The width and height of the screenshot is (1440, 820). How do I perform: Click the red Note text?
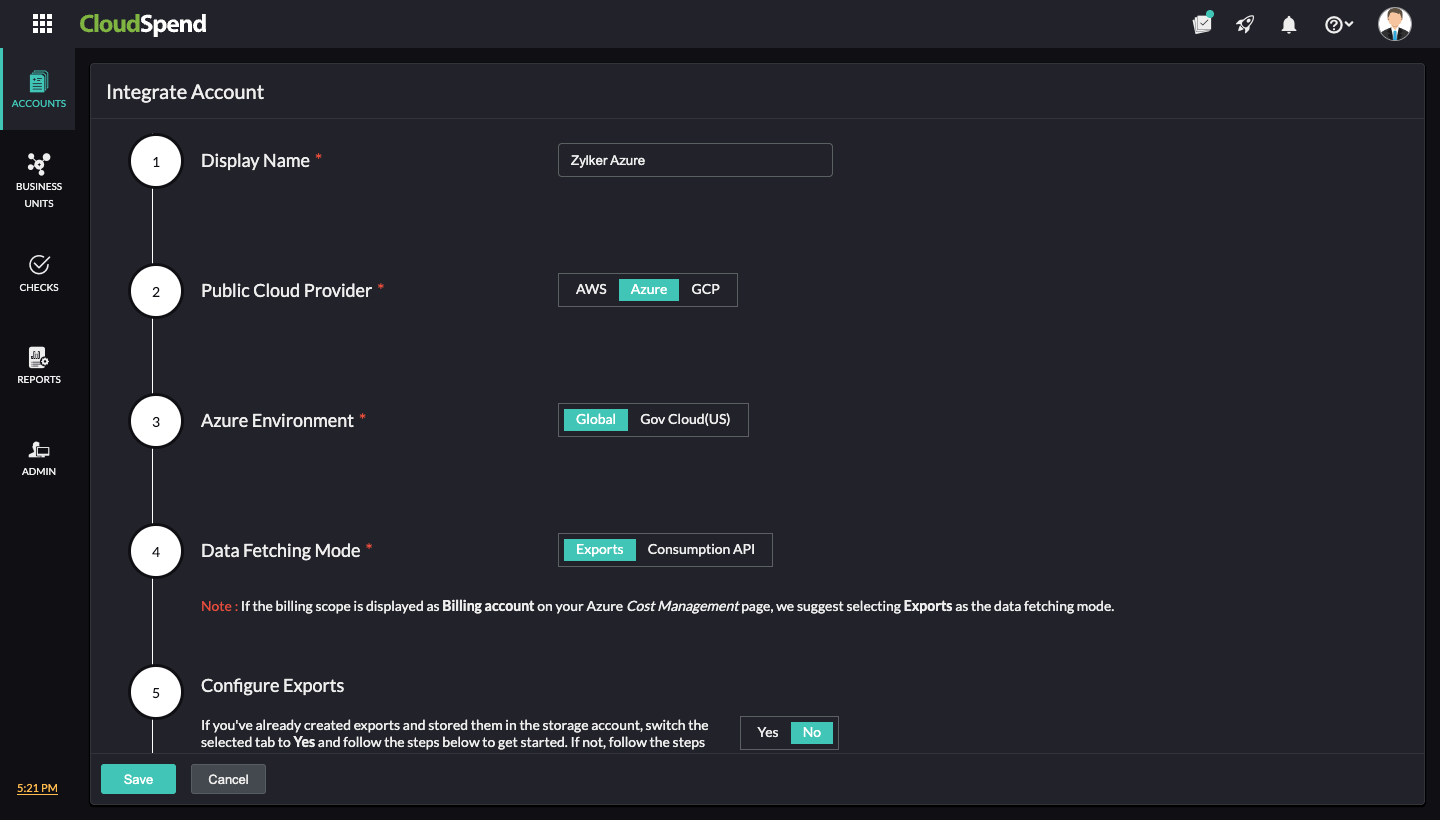click(x=219, y=606)
